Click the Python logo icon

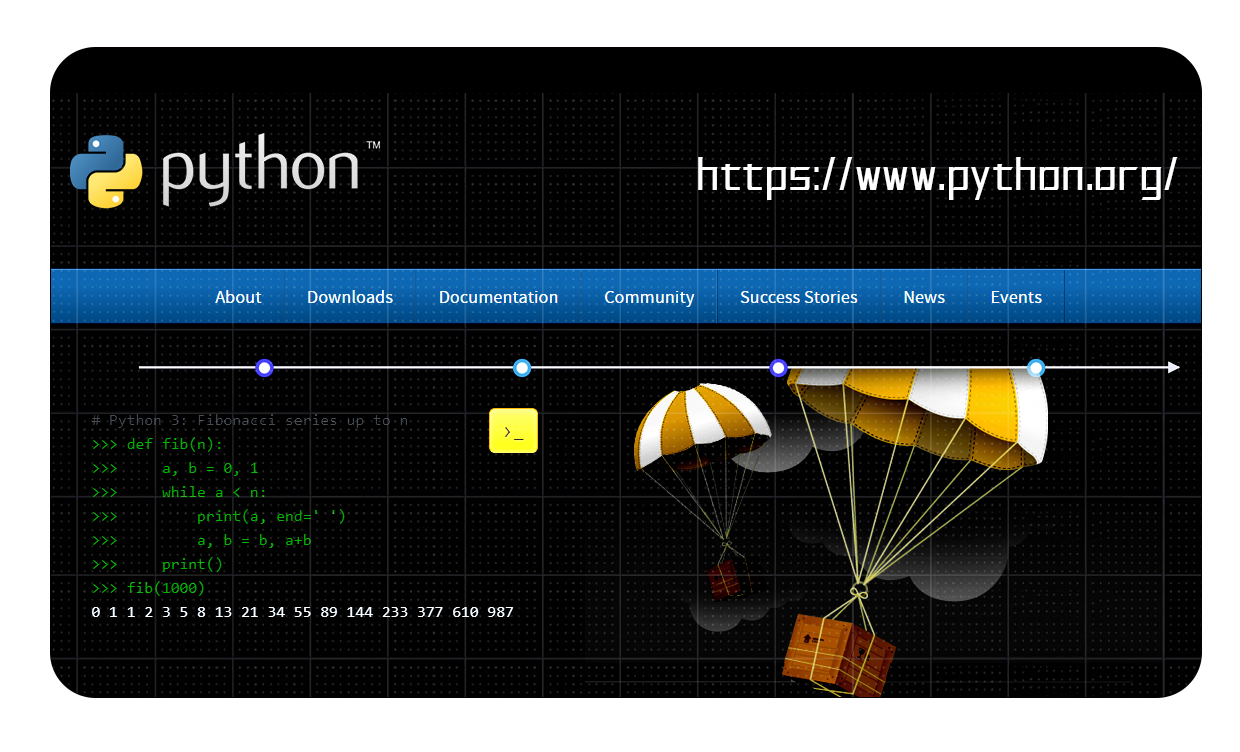pos(107,171)
